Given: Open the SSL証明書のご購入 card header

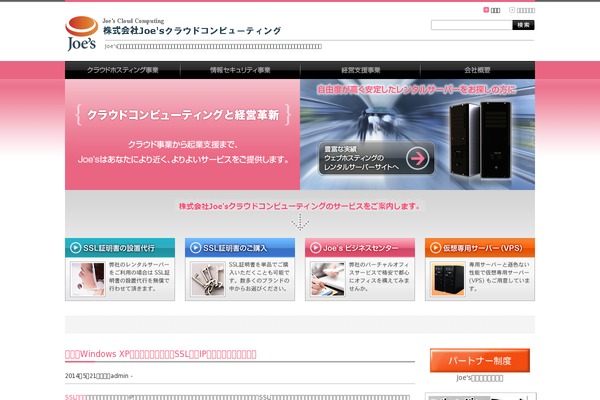Looking at the screenshot, I should pyautogui.click(x=240, y=248).
